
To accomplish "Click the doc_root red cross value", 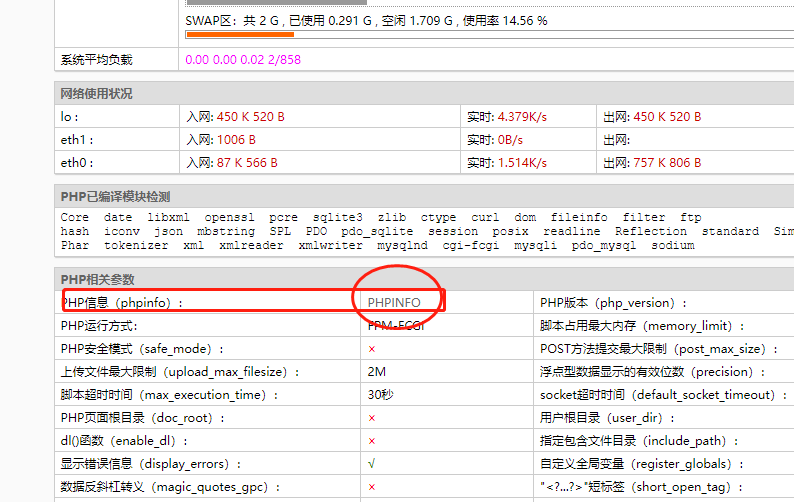I will 372,418.
